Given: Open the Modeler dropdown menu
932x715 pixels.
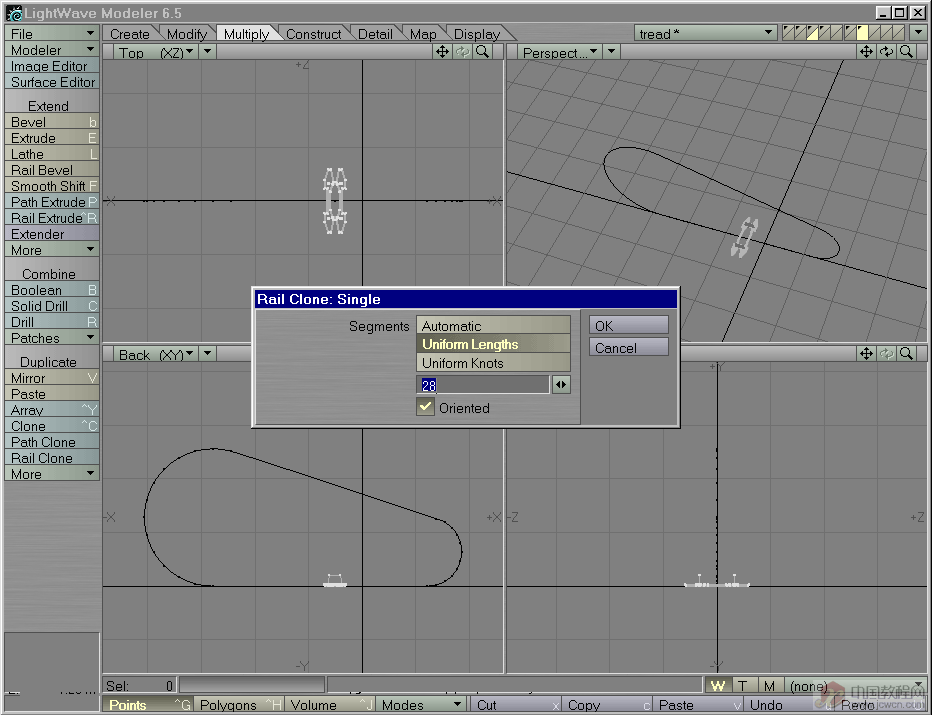Looking at the screenshot, I should click(x=52, y=50).
